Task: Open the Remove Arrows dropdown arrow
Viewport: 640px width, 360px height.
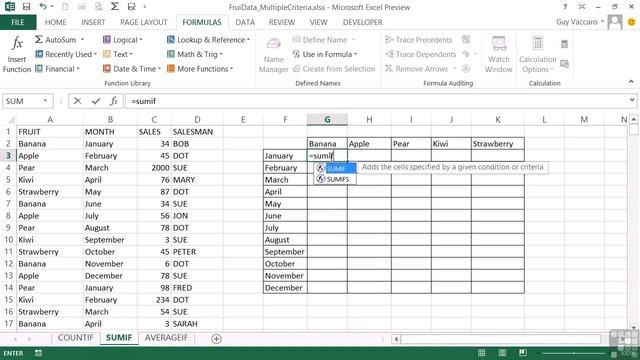Action: coord(454,69)
